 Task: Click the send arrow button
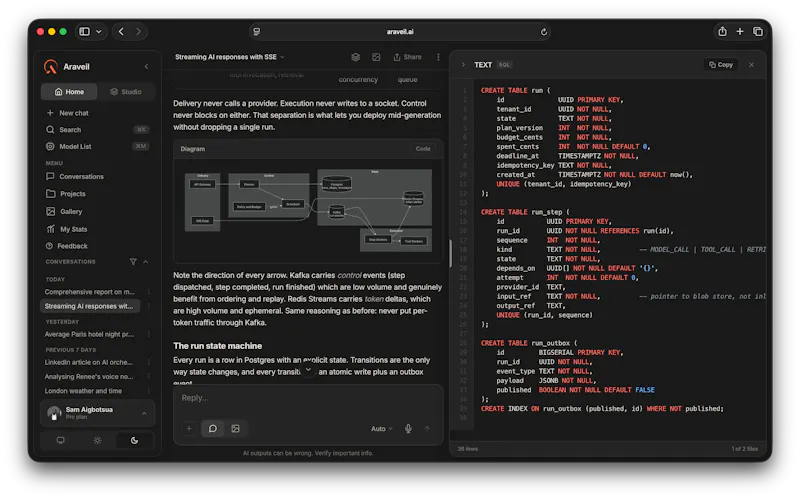click(427, 429)
